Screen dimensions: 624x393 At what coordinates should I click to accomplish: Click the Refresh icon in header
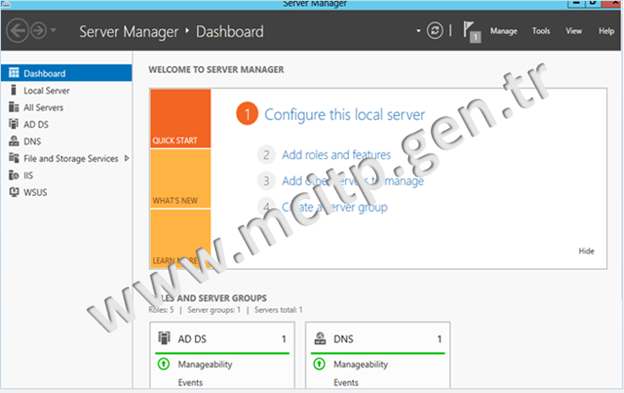click(x=435, y=31)
